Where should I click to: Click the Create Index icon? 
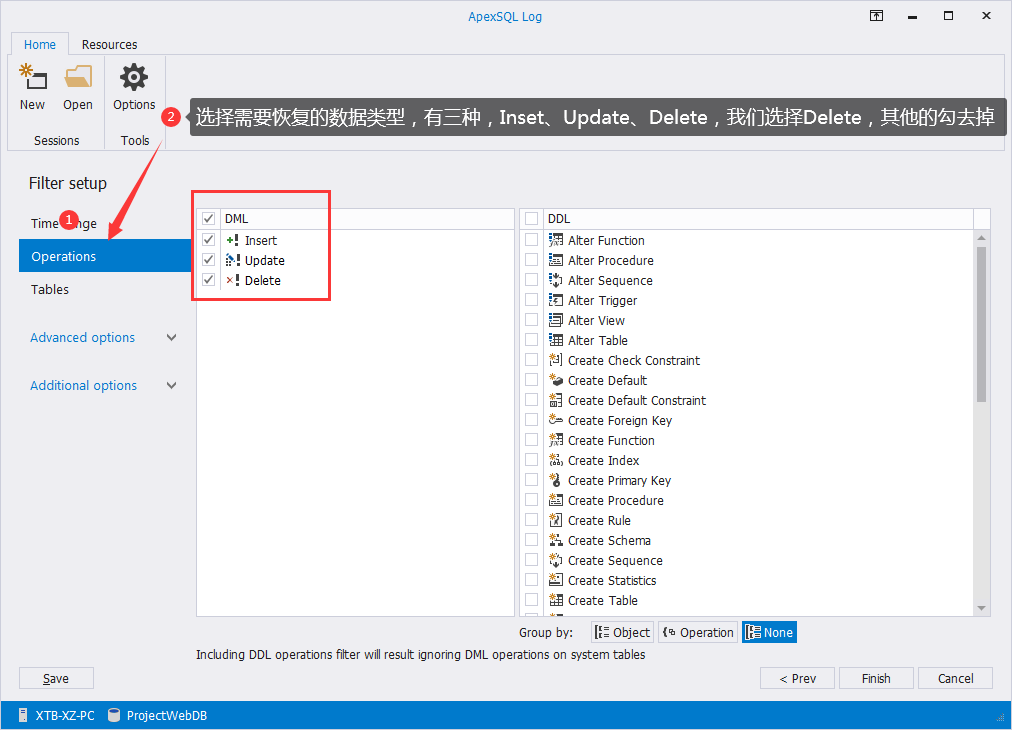[x=556, y=460]
